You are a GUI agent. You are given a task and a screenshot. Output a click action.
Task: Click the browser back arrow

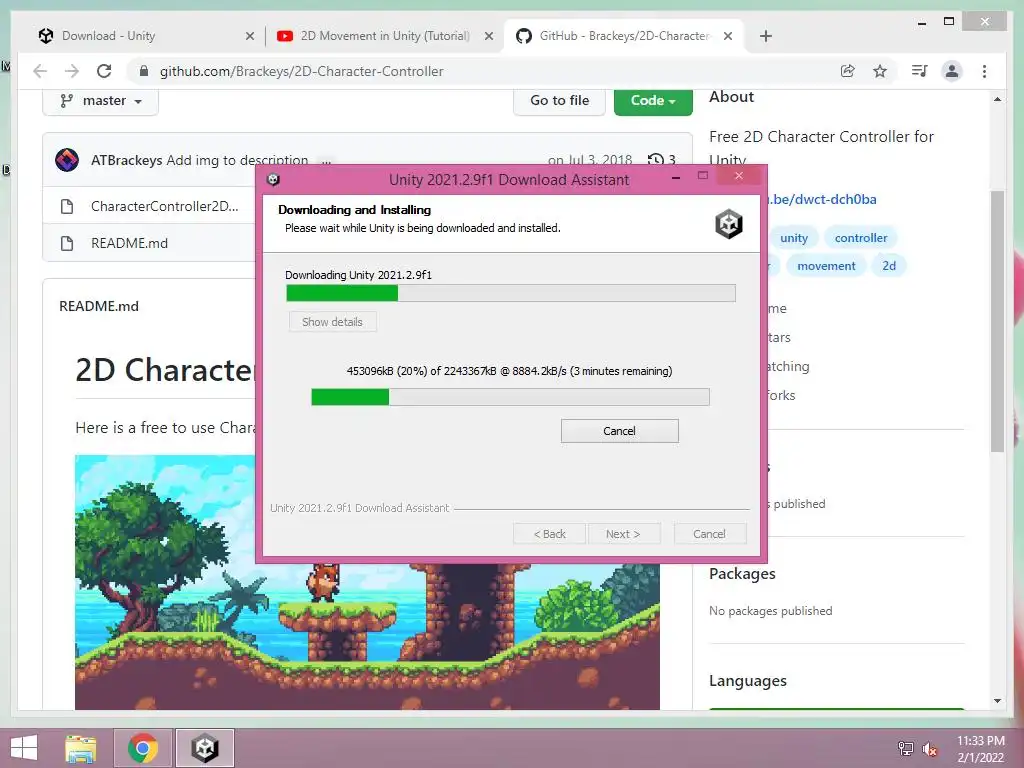(x=40, y=71)
